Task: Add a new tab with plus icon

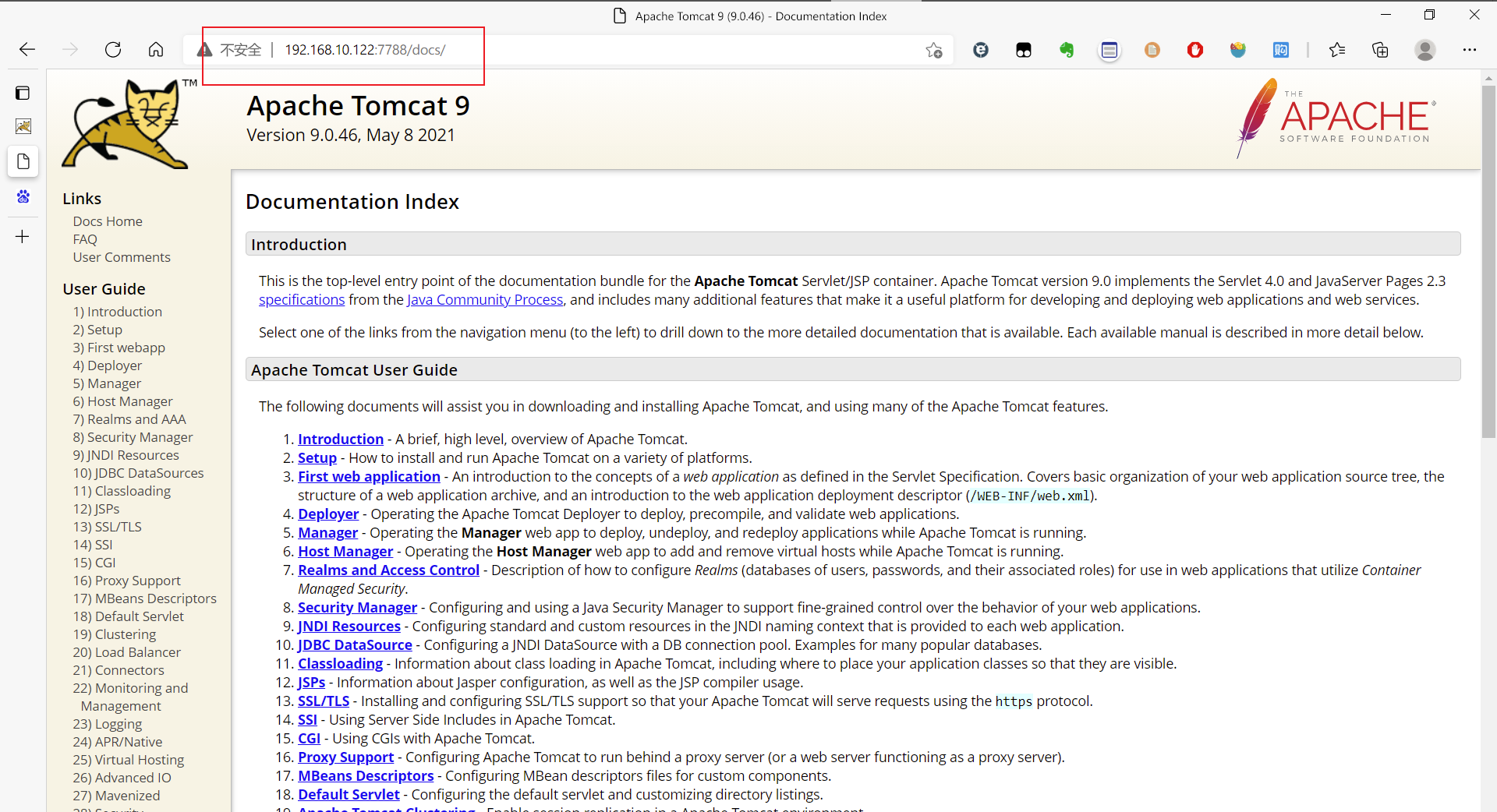Action: point(23,236)
